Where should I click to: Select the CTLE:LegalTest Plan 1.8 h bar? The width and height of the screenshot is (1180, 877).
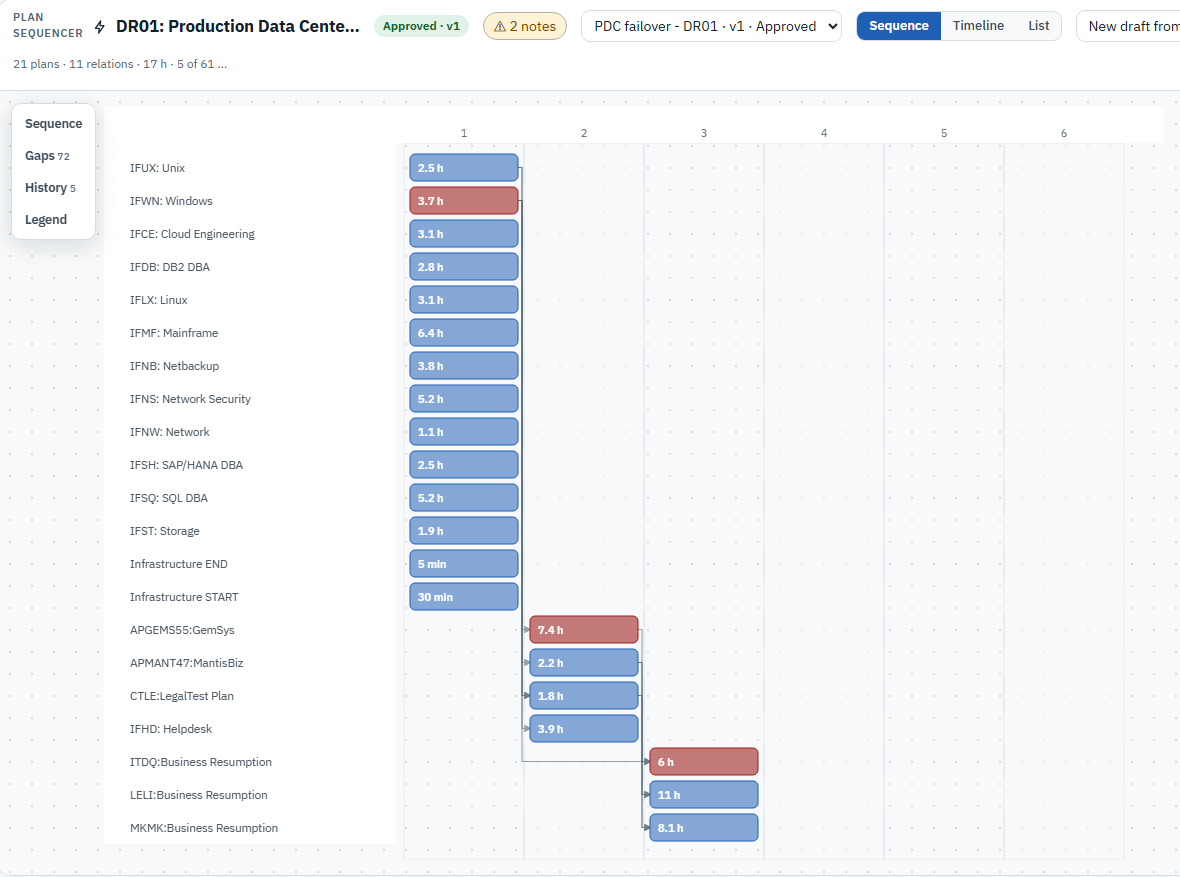click(584, 696)
